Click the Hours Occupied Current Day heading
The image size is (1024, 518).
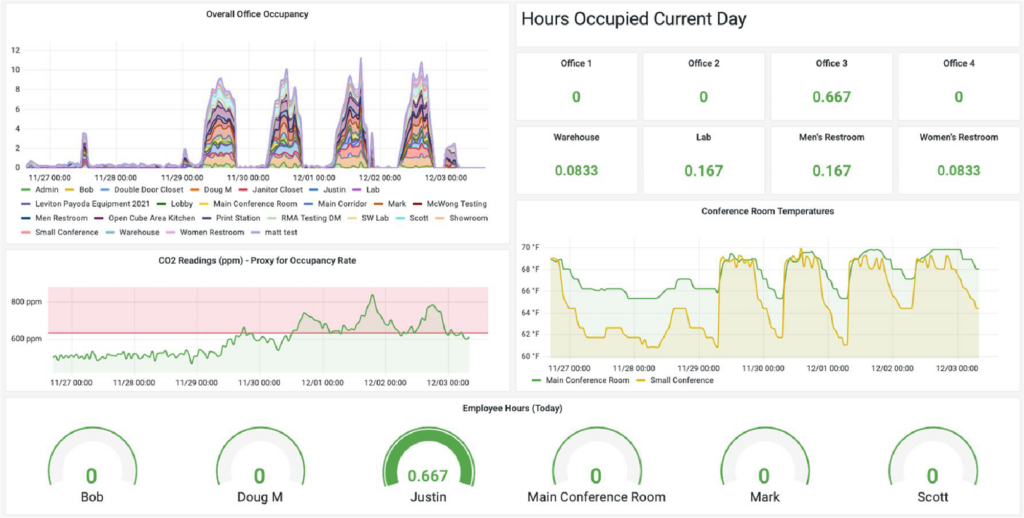tap(634, 19)
